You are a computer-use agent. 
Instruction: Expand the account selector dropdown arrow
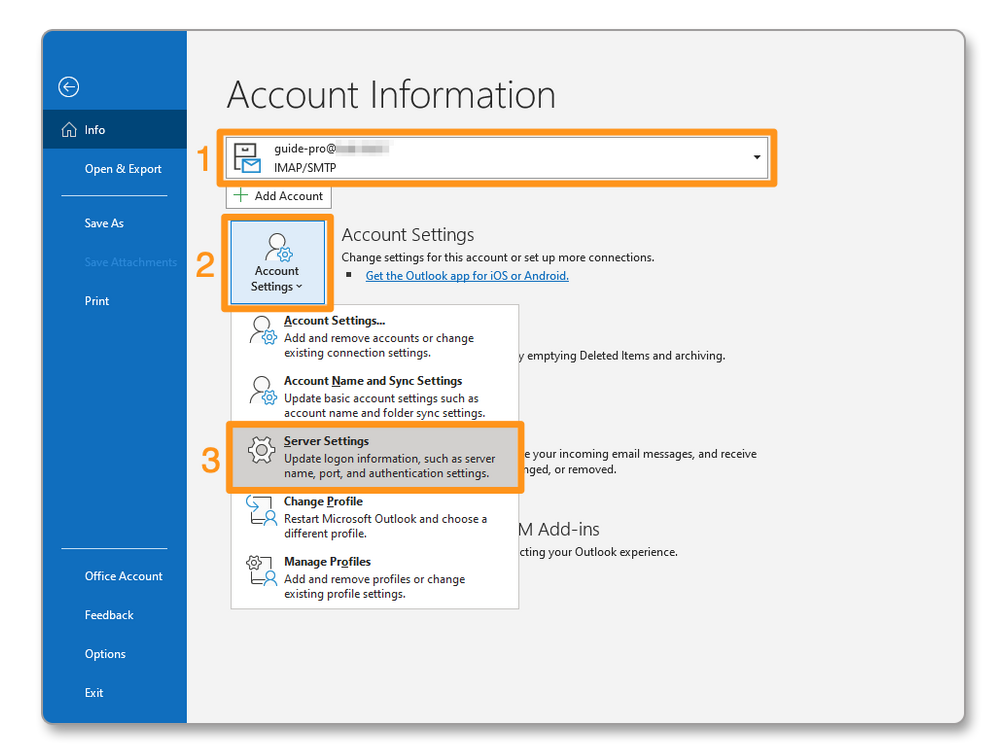coord(757,158)
